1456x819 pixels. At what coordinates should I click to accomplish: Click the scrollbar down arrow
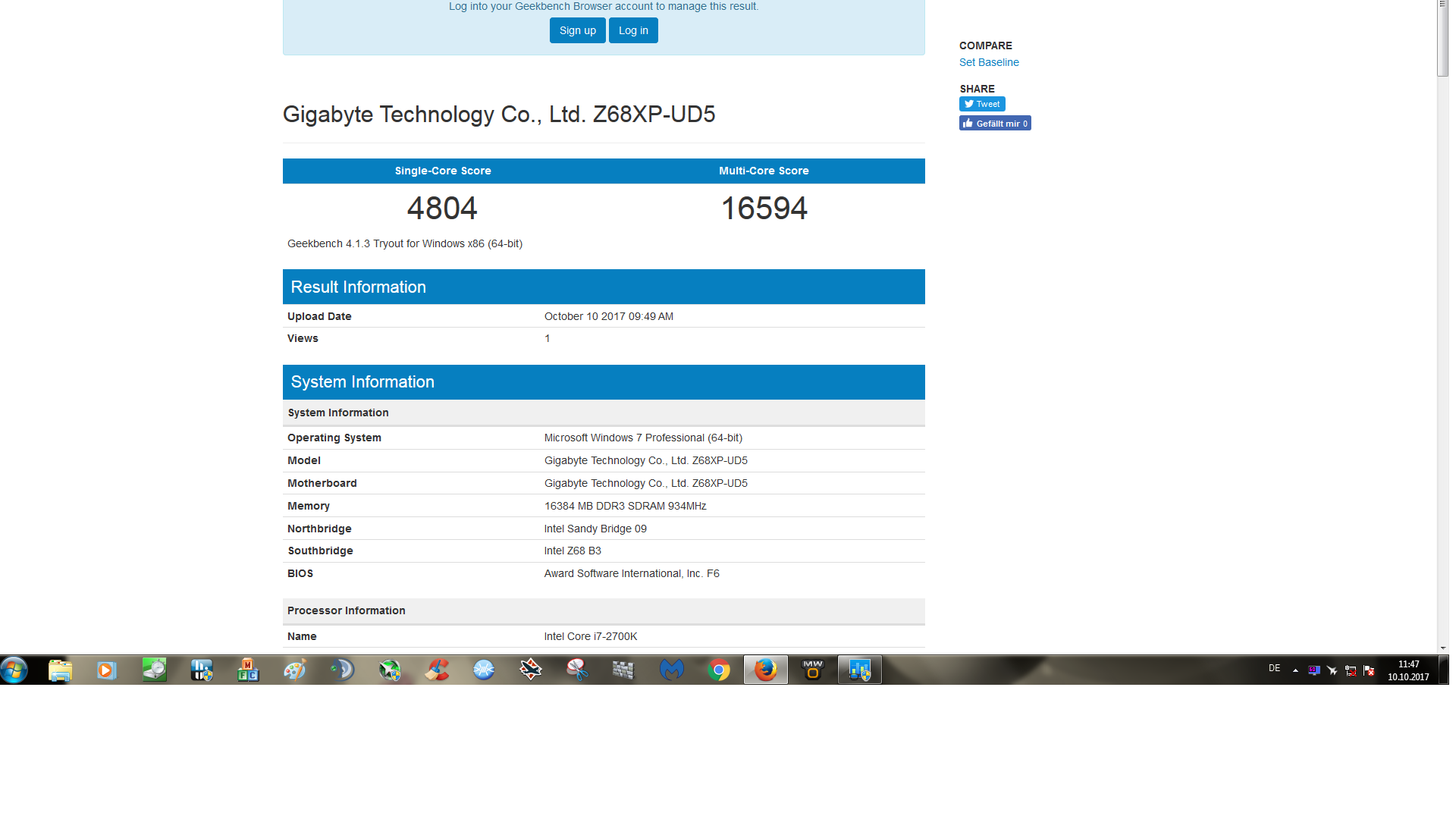pos(1443,648)
